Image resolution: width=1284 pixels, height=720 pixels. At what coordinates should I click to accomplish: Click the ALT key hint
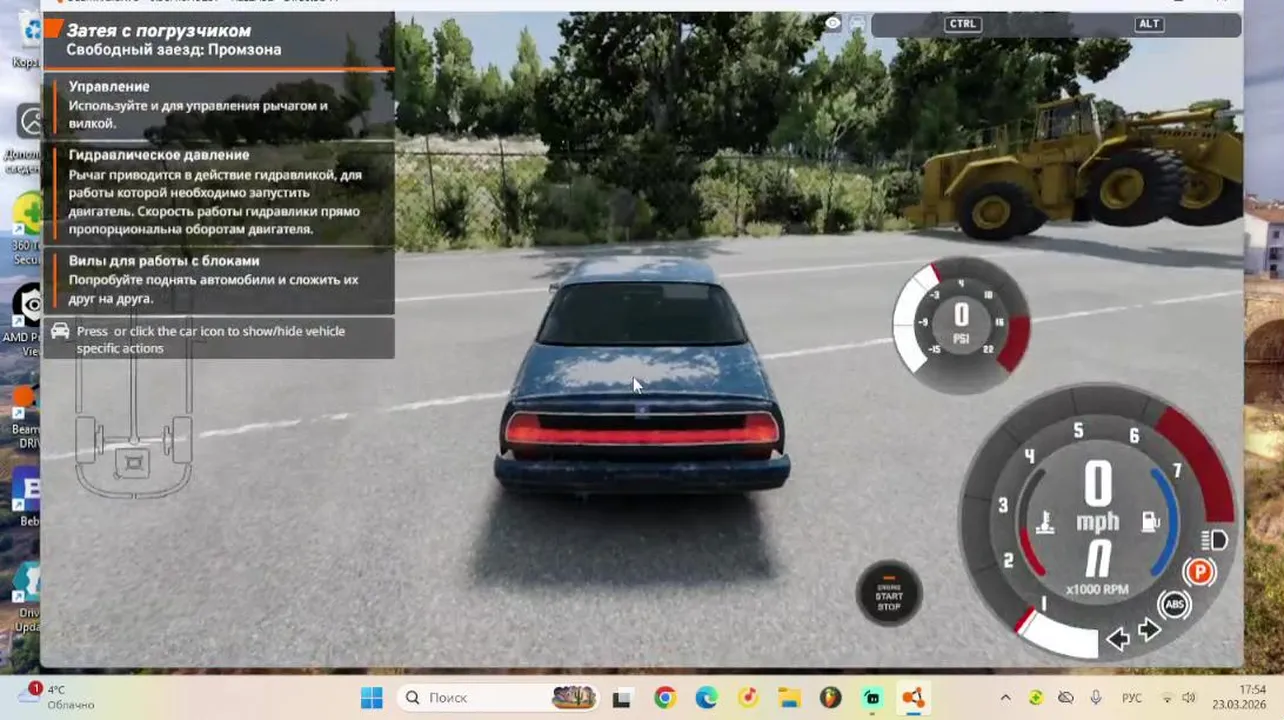tap(1149, 24)
